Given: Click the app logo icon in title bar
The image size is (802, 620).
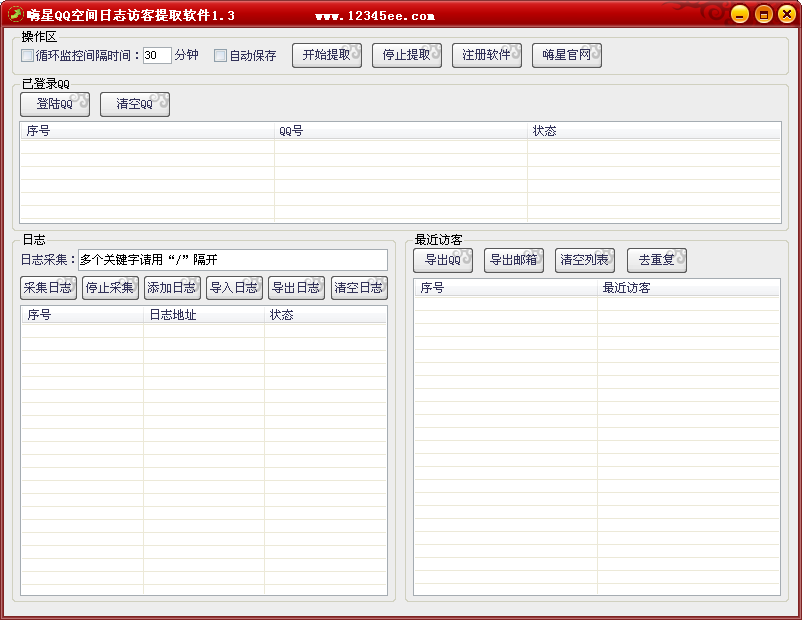Looking at the screenshot, I should pyautogui.click(x=16, y=14).
